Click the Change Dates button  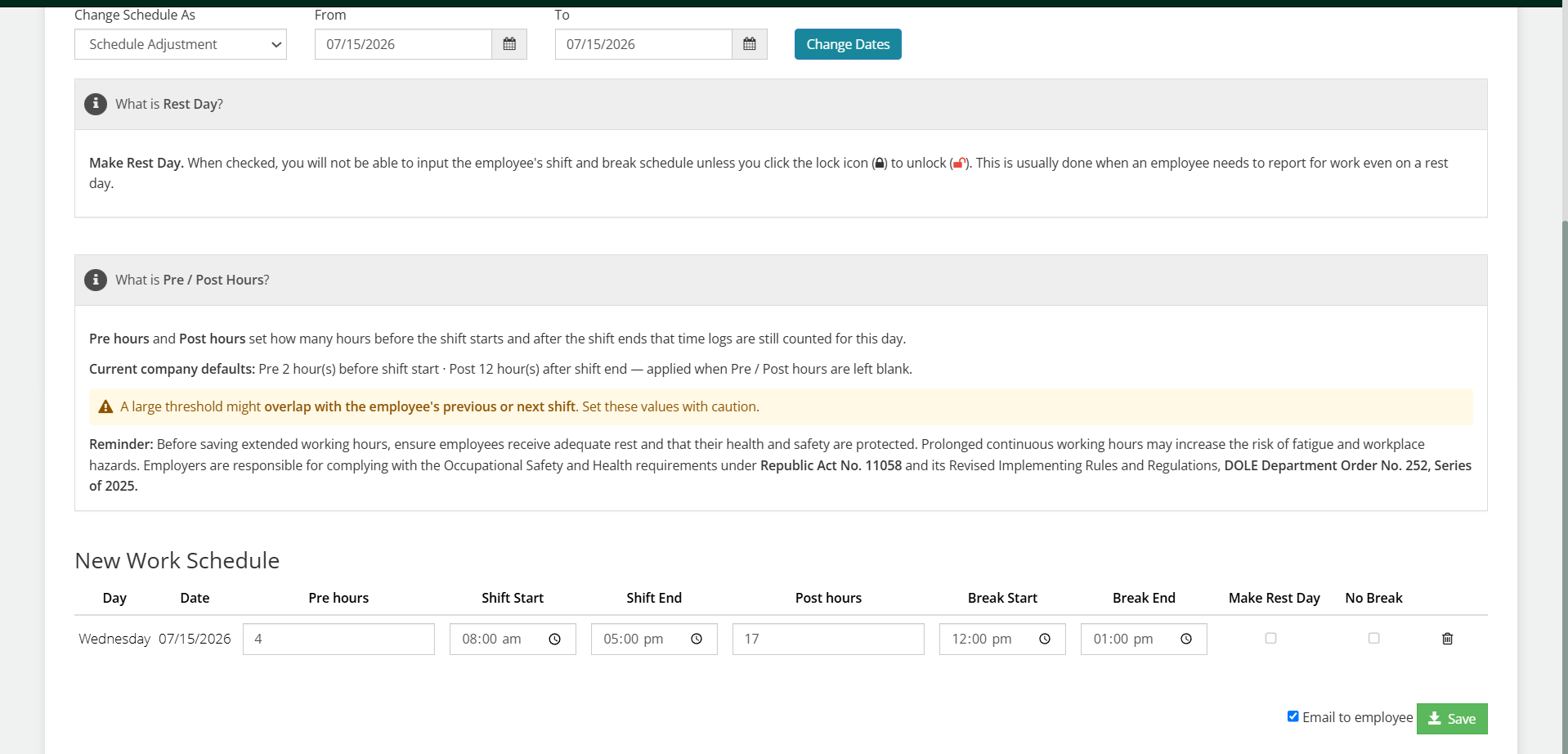[848, 44]
